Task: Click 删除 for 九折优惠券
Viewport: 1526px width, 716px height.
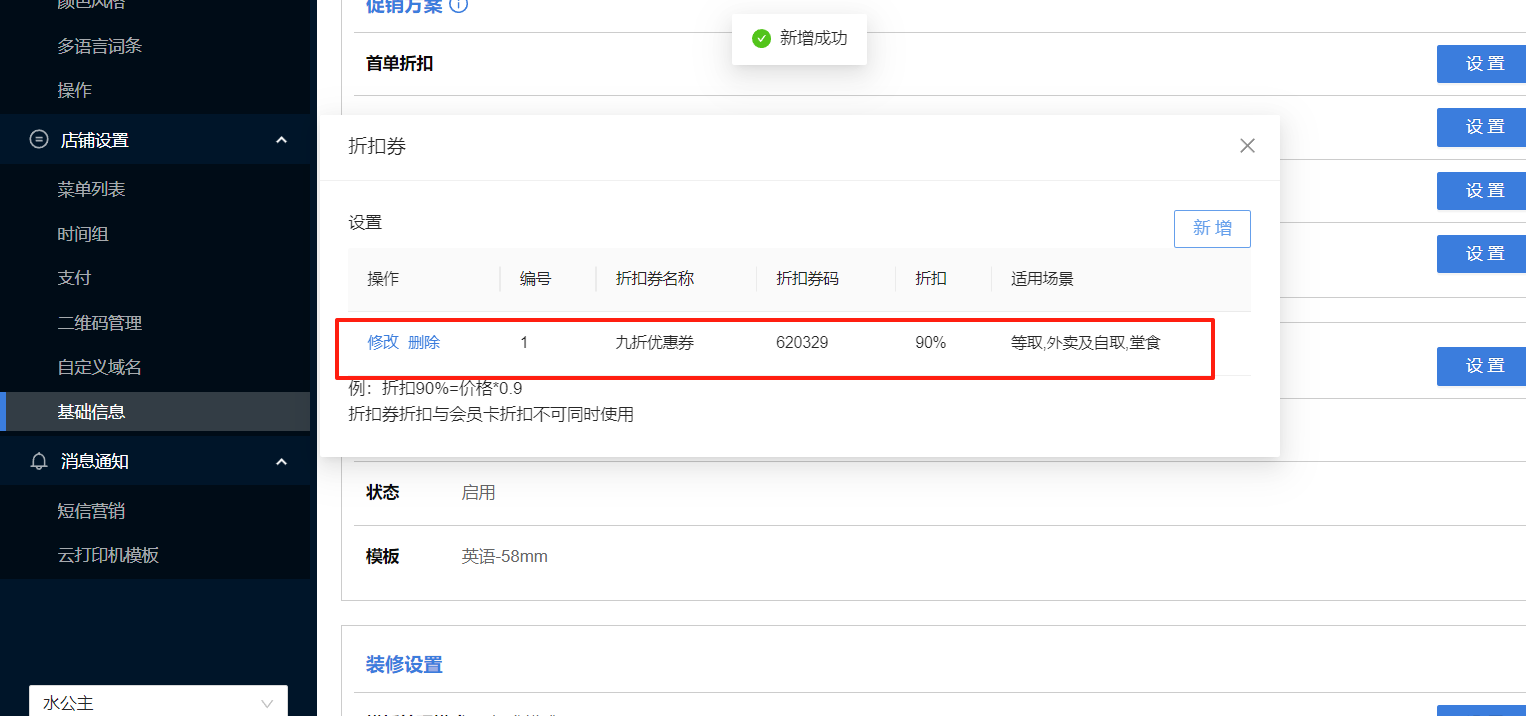Action: tap(424, 342)
